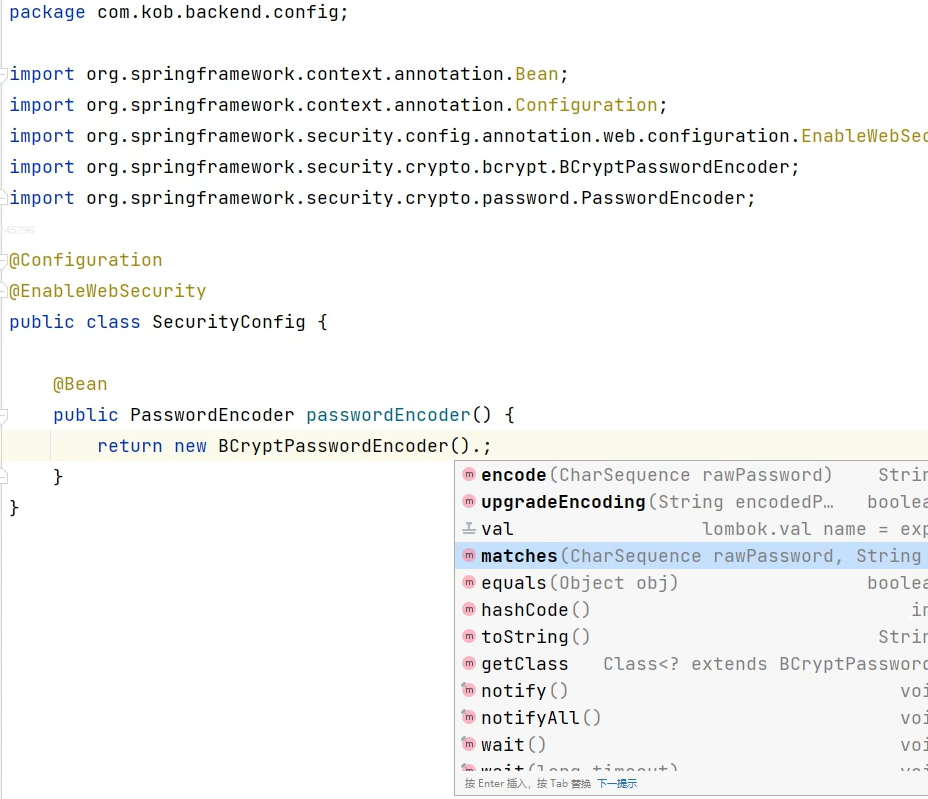Click the method icon beside getClass
The image size is (928, 799).
(469, 663)
